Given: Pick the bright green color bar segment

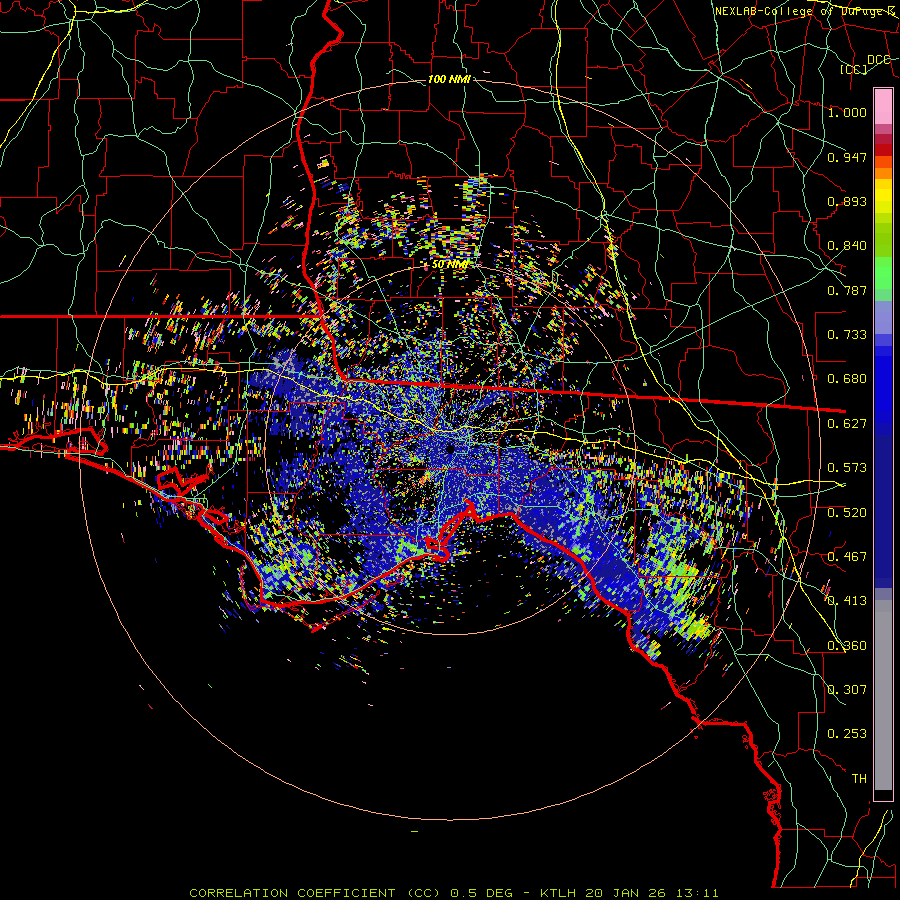Looking at the screenshot, I should (883, 273).
